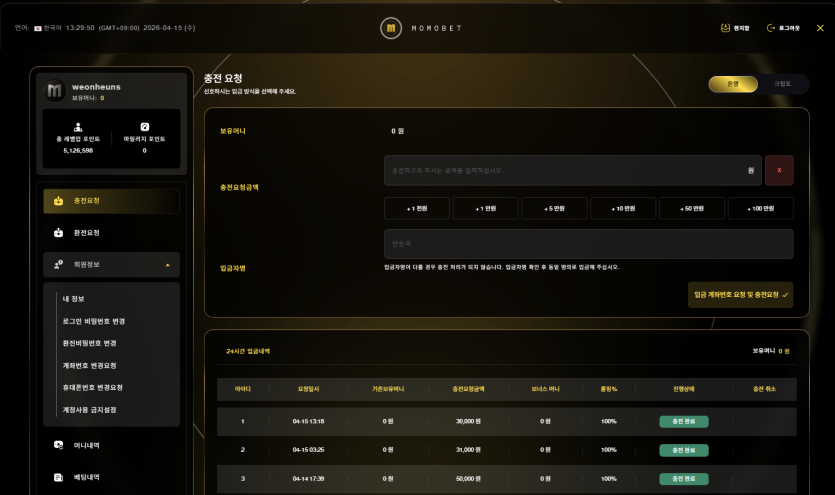Click the 마일리지 포인트 icon
This screenshot has width=835, height=495.
tap(144, 127)
